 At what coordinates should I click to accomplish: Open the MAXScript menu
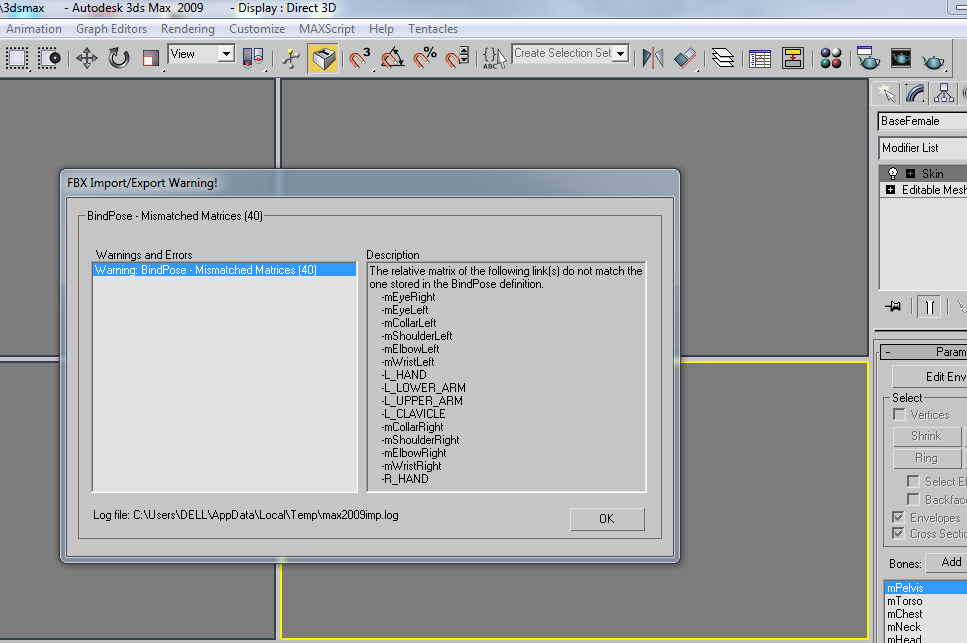[327, 29]
